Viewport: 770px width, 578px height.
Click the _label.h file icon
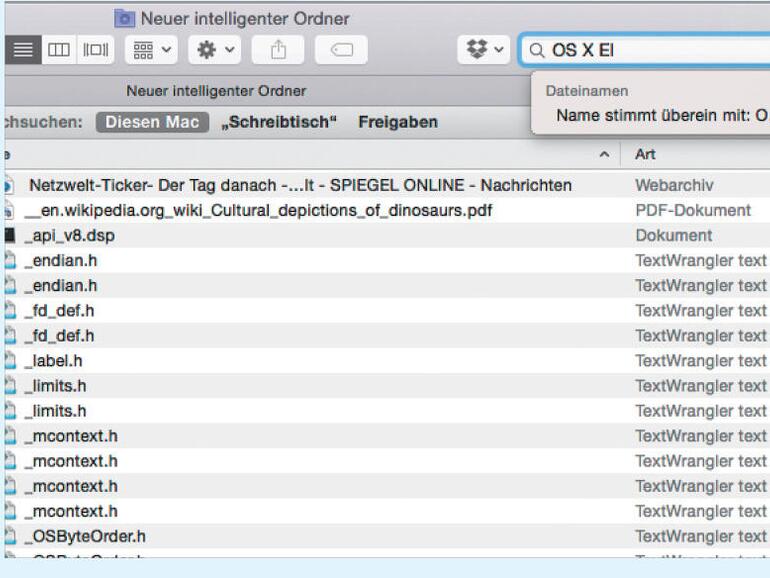point(10,361)
